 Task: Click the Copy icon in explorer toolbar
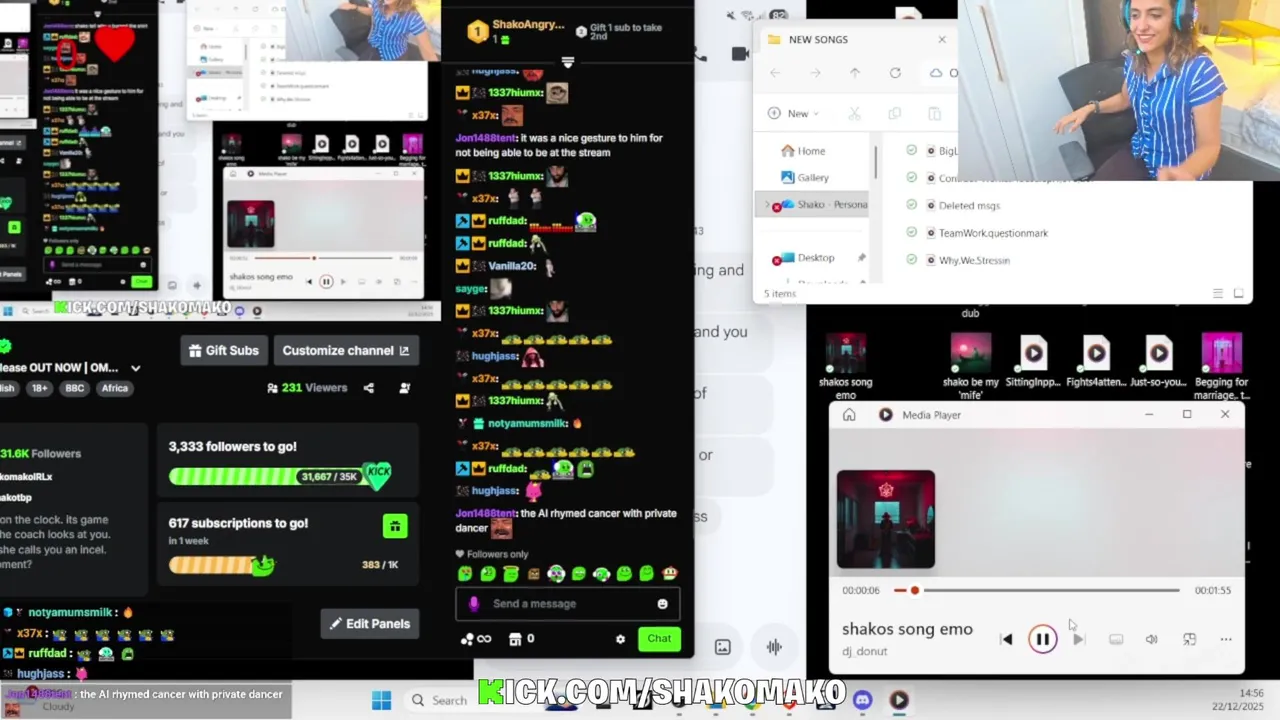[x=894, y=113]
